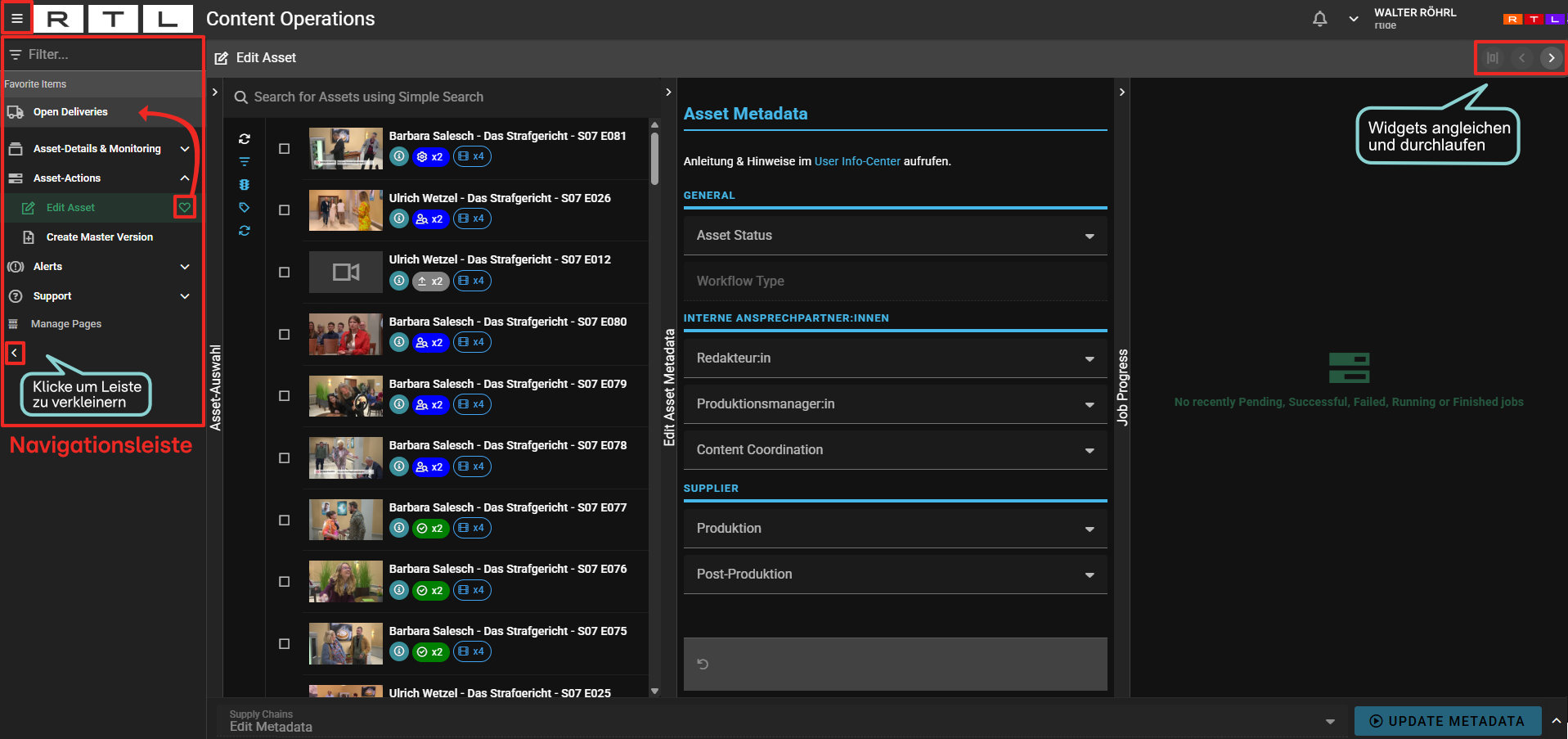The height and width of the screenshot is (739, 1568).
Task: Click info icon for S07 E081 asset
Action: pos(398,156)
